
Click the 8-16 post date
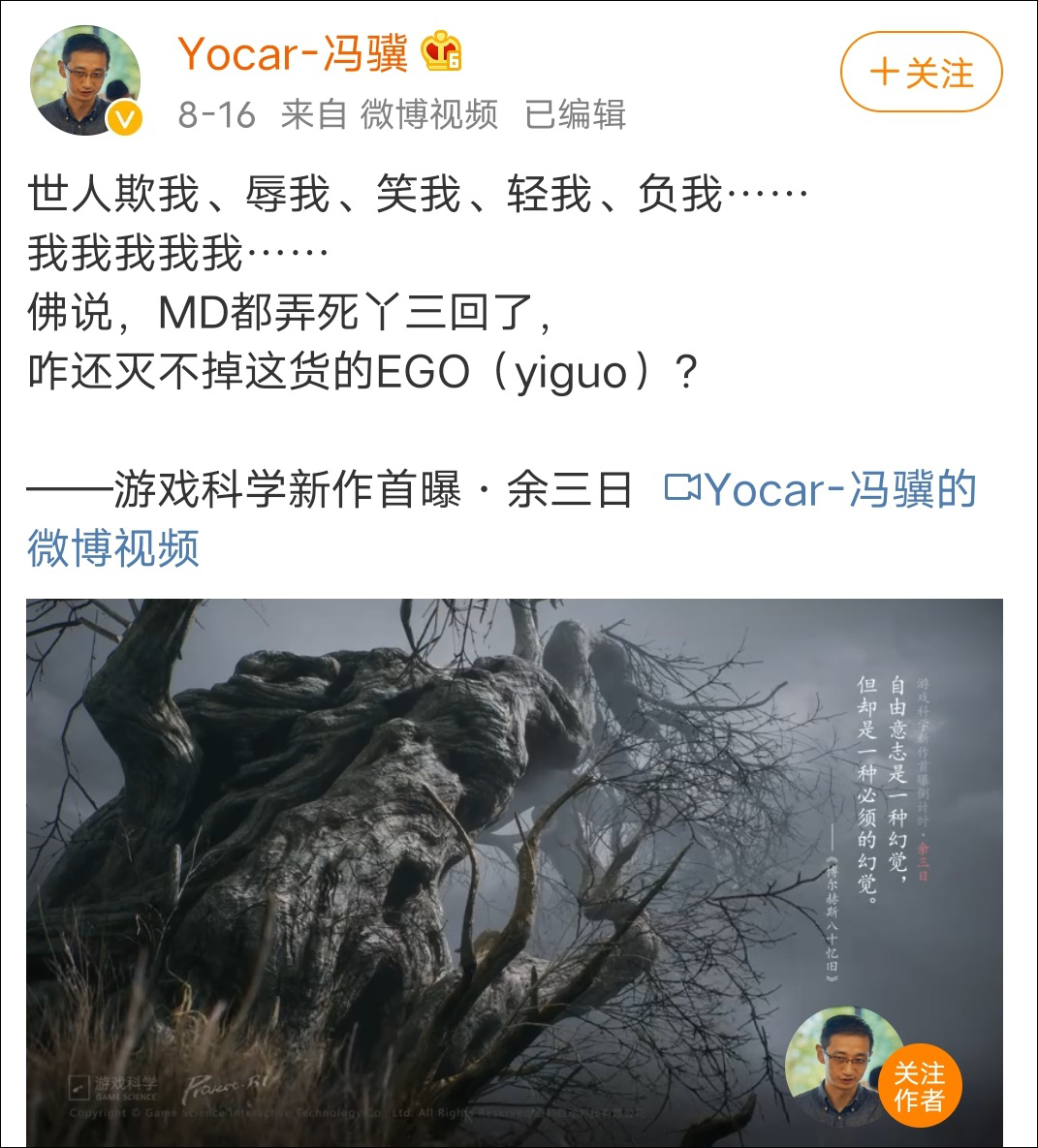[x=217, y=115]
